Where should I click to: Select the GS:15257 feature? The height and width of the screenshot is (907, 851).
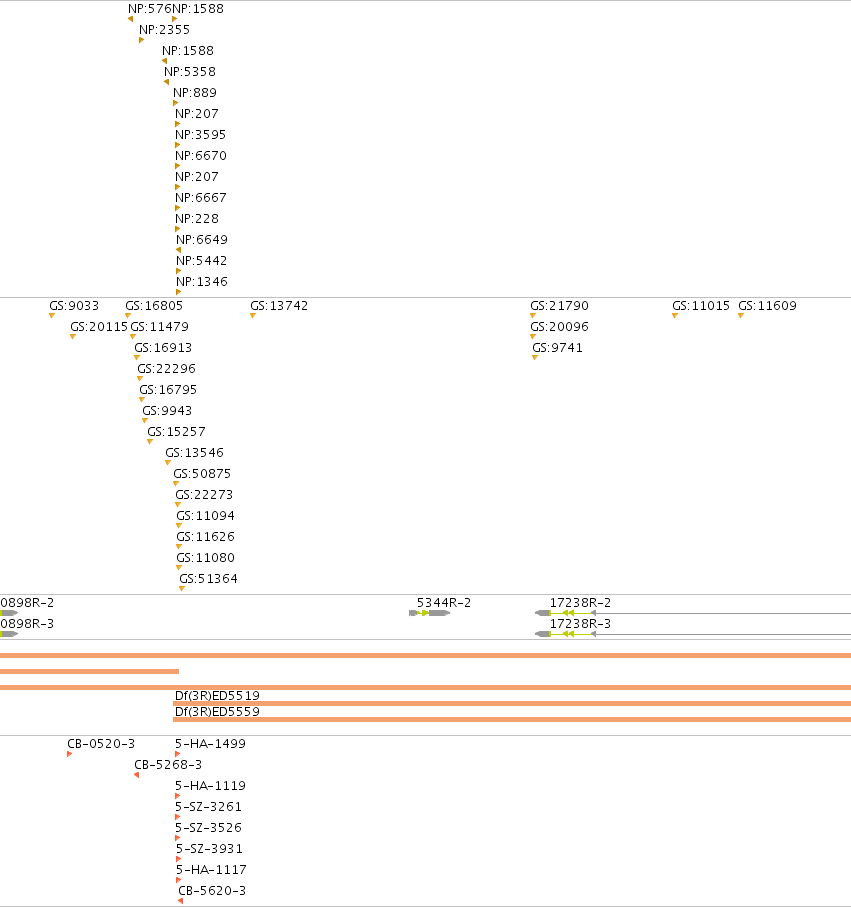[x=176, y=432]
